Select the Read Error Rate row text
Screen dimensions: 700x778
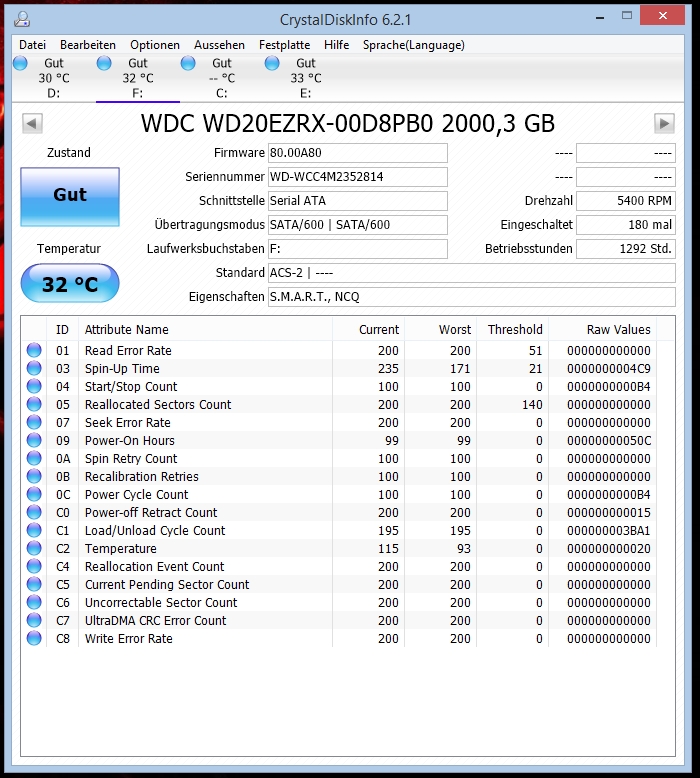128,350
